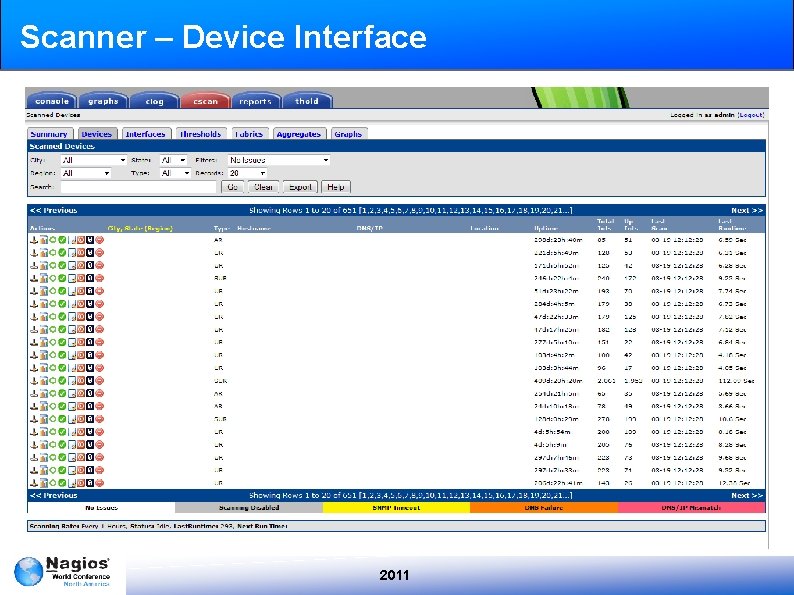Screen dimensions: 794x595
Task: Click the orange circle icon in the 4d:5h:54m row
Action: [x=81, y=432]
